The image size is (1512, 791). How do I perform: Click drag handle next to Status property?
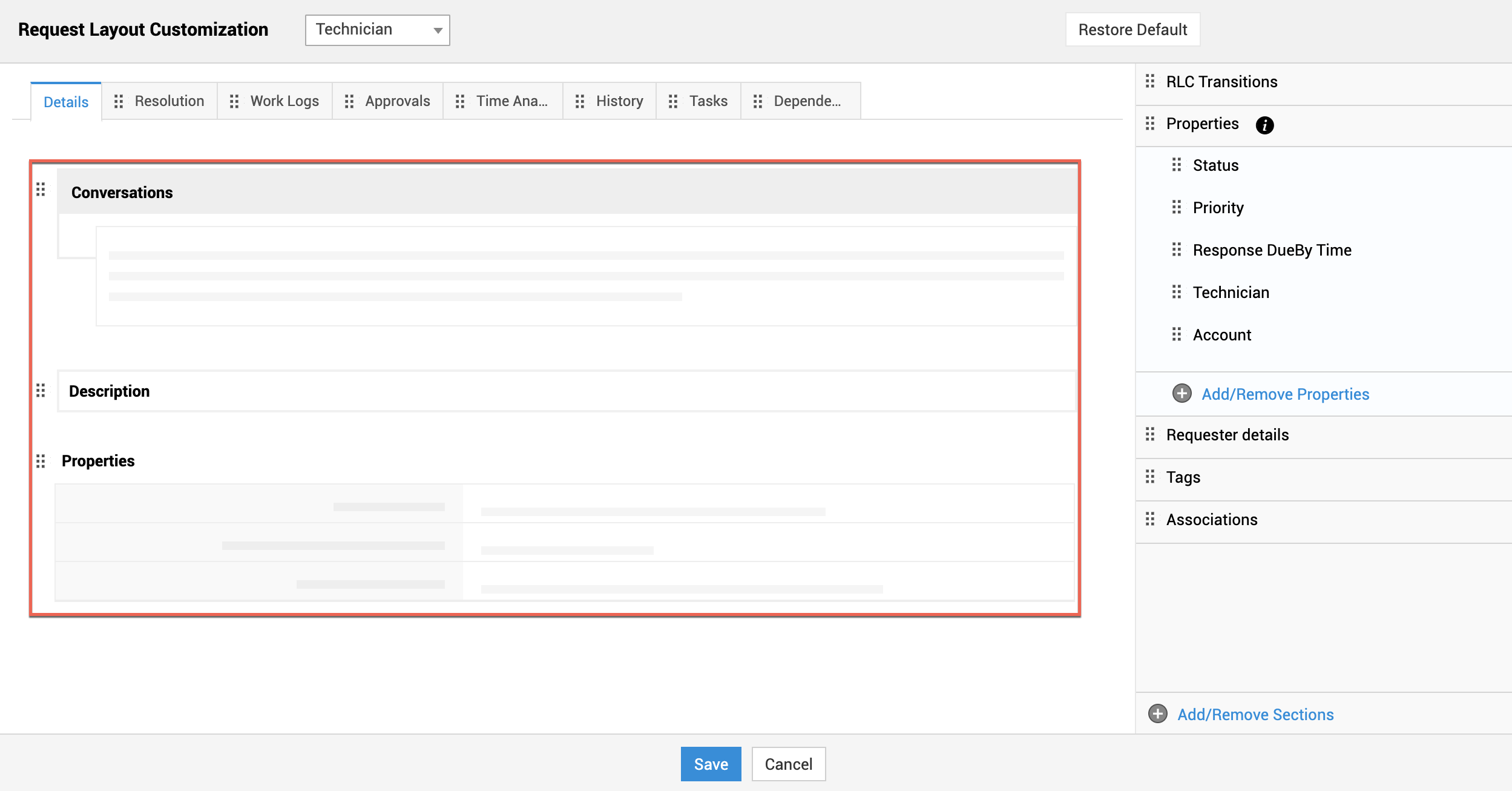click(1176, 165)
